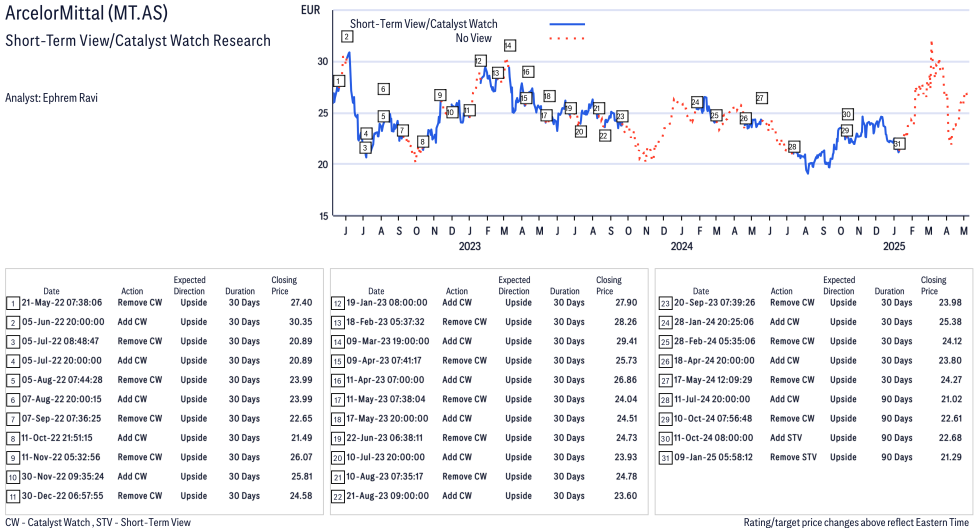Click the date 21-May-22 07:38:06 in the table
Viewport: 979px width, 528px height.
pyautogui.click(x=62, y=303)
